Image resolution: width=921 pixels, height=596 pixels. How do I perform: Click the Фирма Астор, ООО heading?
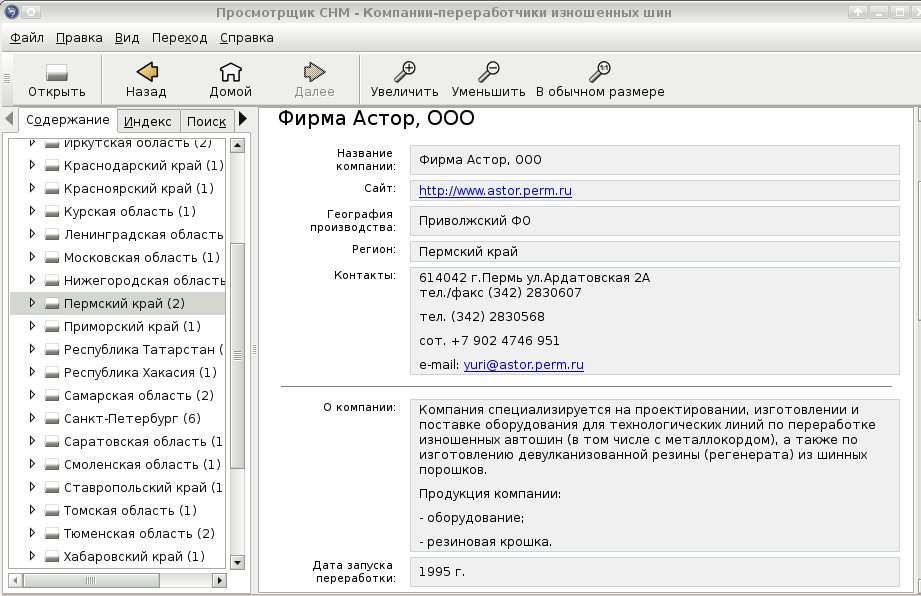tap(376, 118)
